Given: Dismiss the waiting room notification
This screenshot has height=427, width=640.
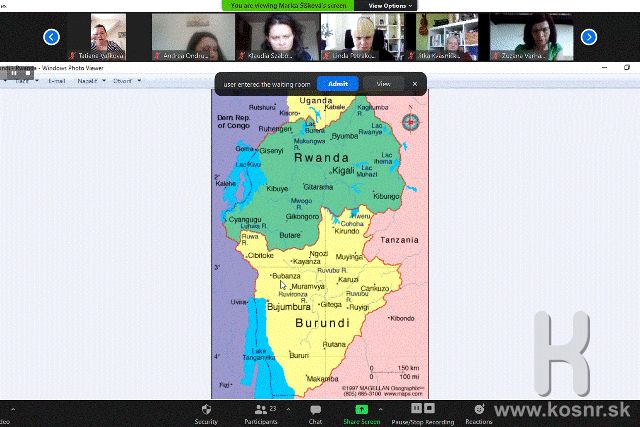Looking at the screenshot, I should [x=415, y=84].
